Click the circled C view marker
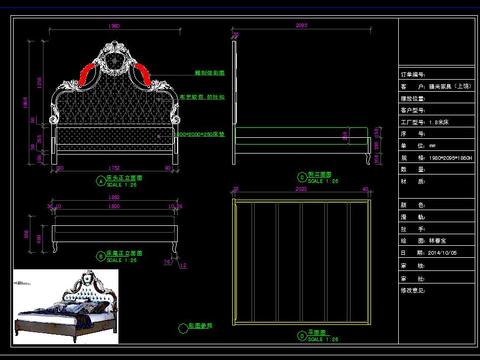Screen dimensions: 480x360 302,177
